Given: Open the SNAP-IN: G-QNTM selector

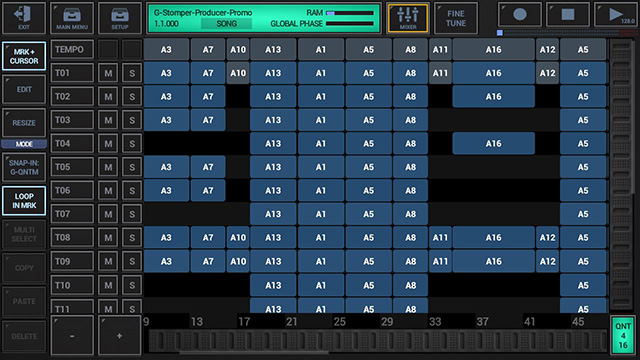Looking at the screenshot, I should point(24,167).
